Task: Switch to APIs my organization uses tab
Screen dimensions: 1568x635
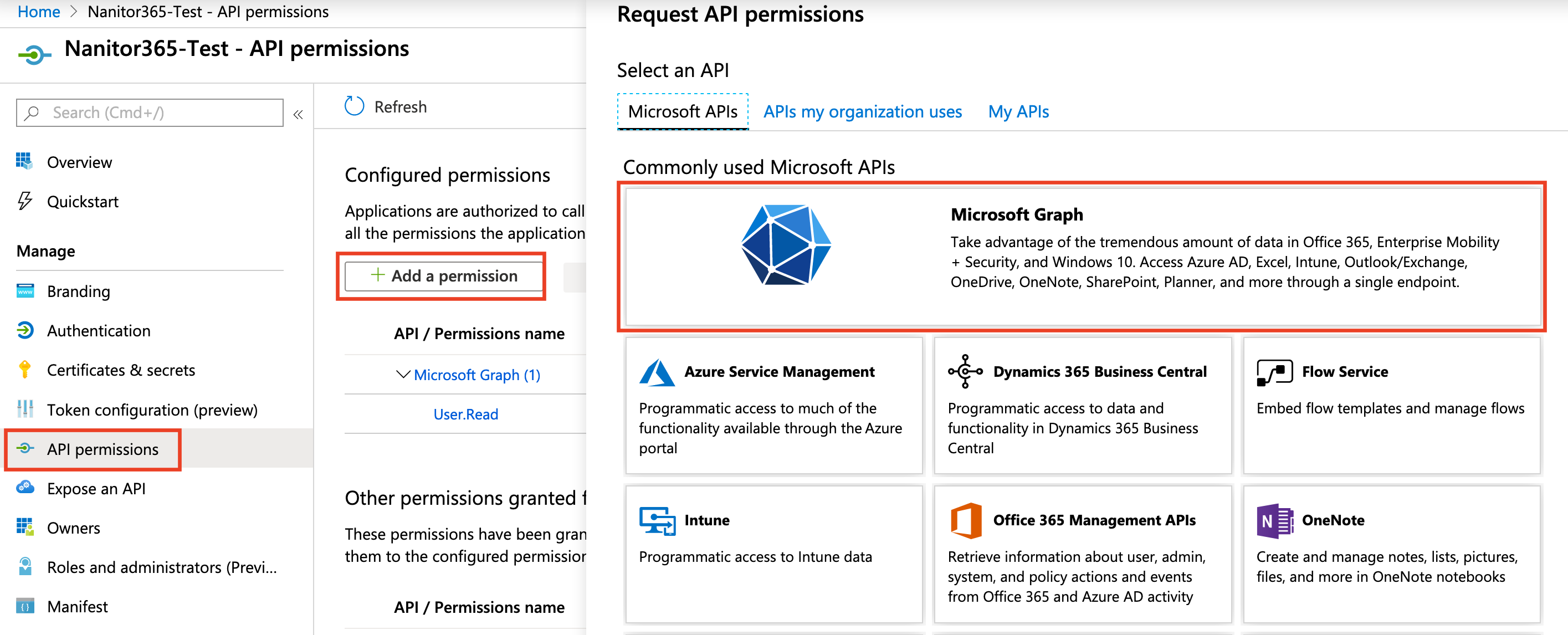Action: point(862,112)
